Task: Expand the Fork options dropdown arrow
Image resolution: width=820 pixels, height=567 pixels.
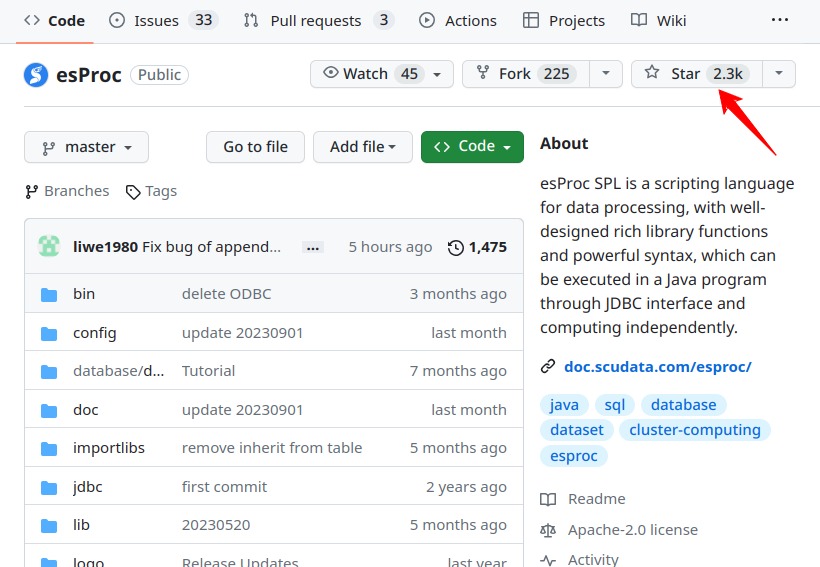Action: coord(606,74)
